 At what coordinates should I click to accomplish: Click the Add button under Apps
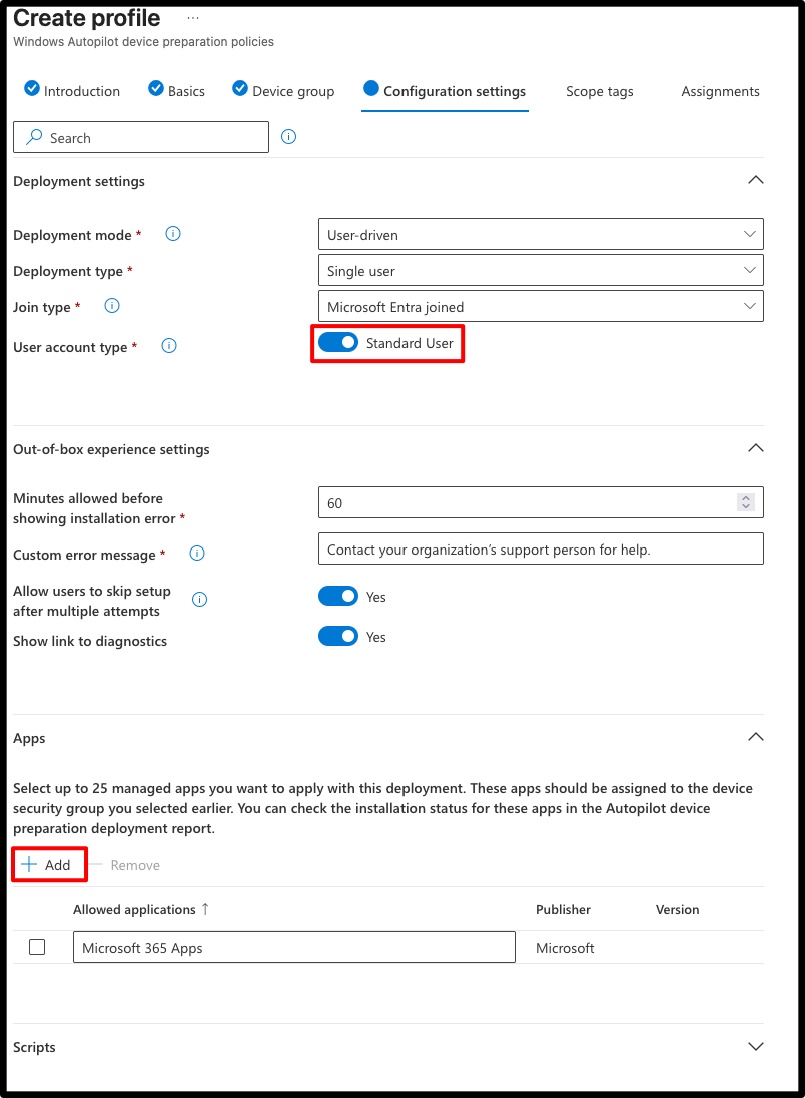coord(46,865)
